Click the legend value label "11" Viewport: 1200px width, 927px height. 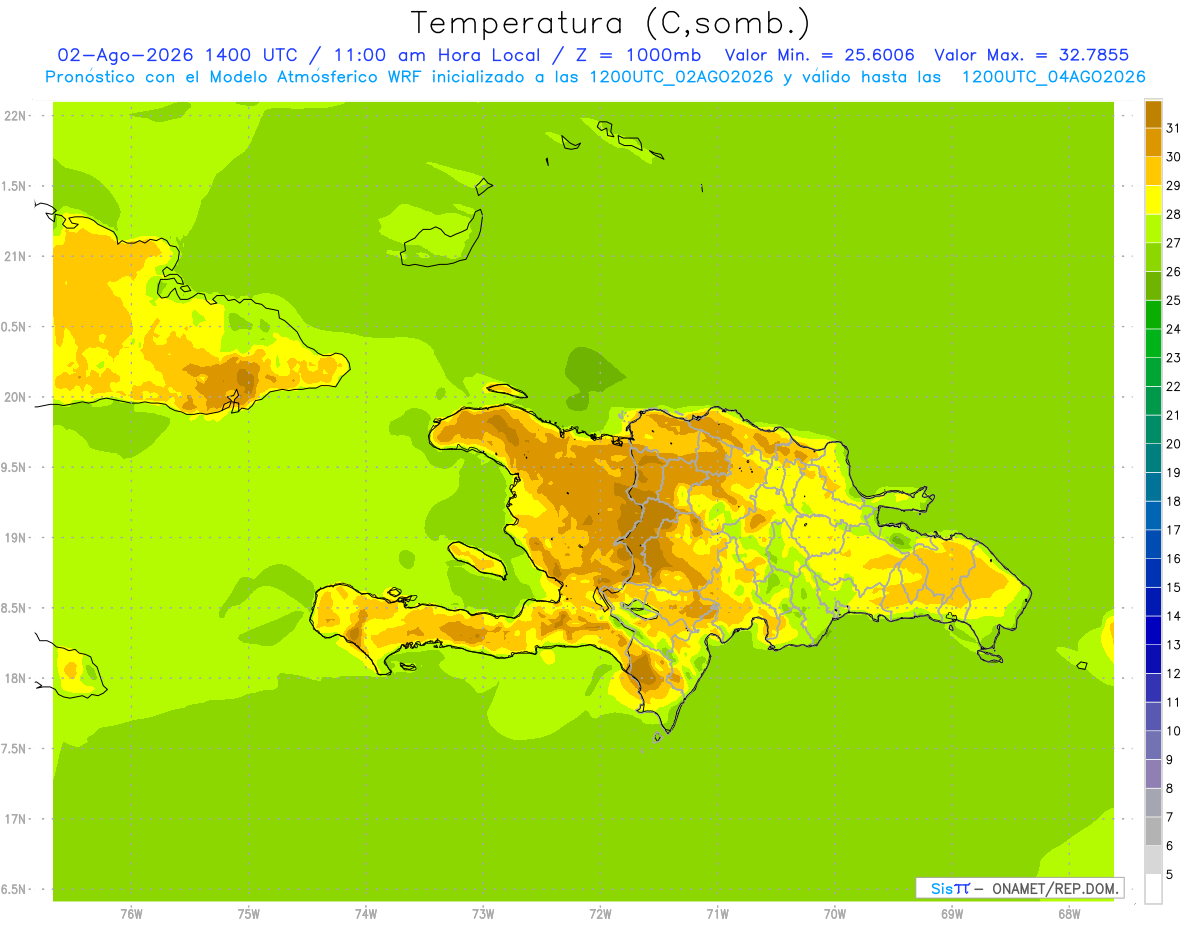pos(1173,702)
